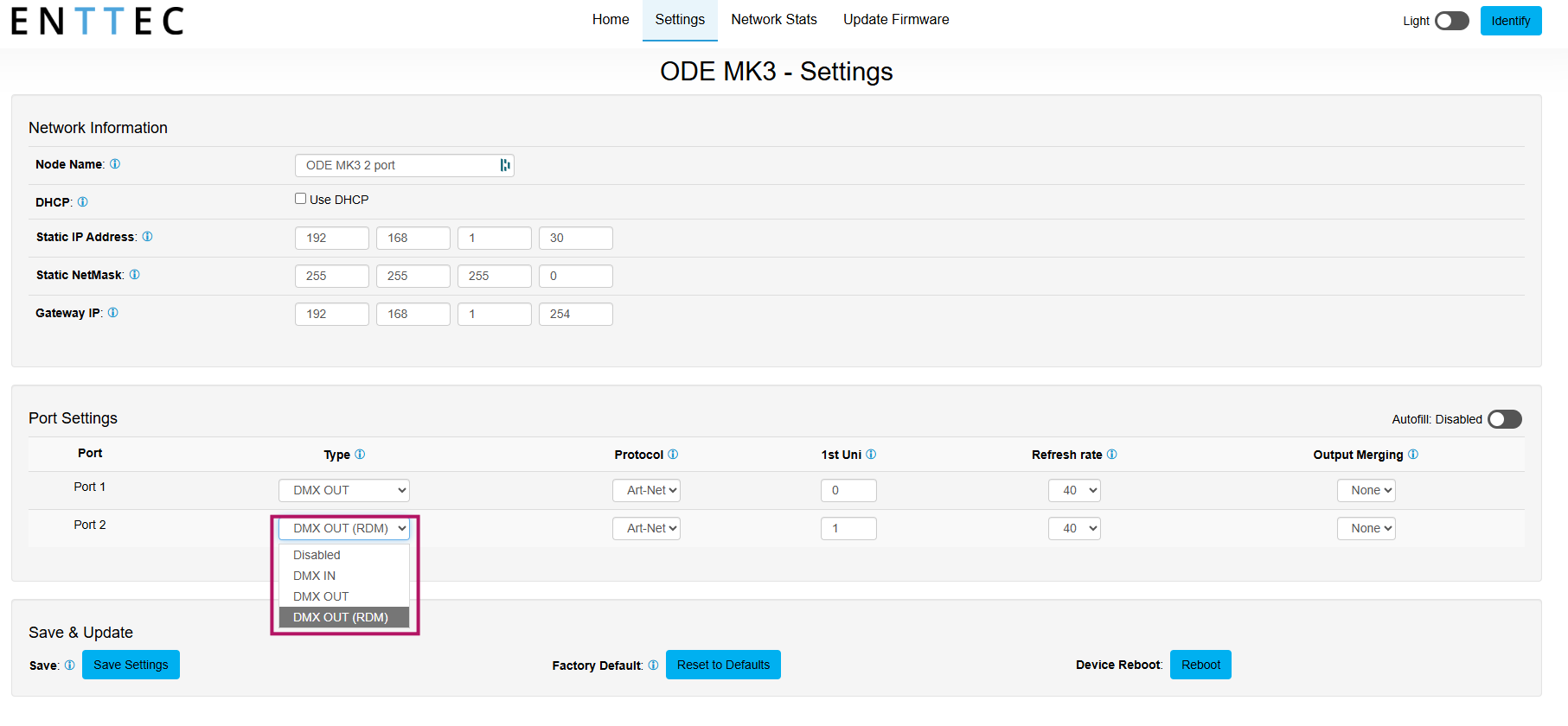The width and height of the screenshot is (1568, 726).
Task: Click the Port 2 1st Uni field
Action: (848, 528)
